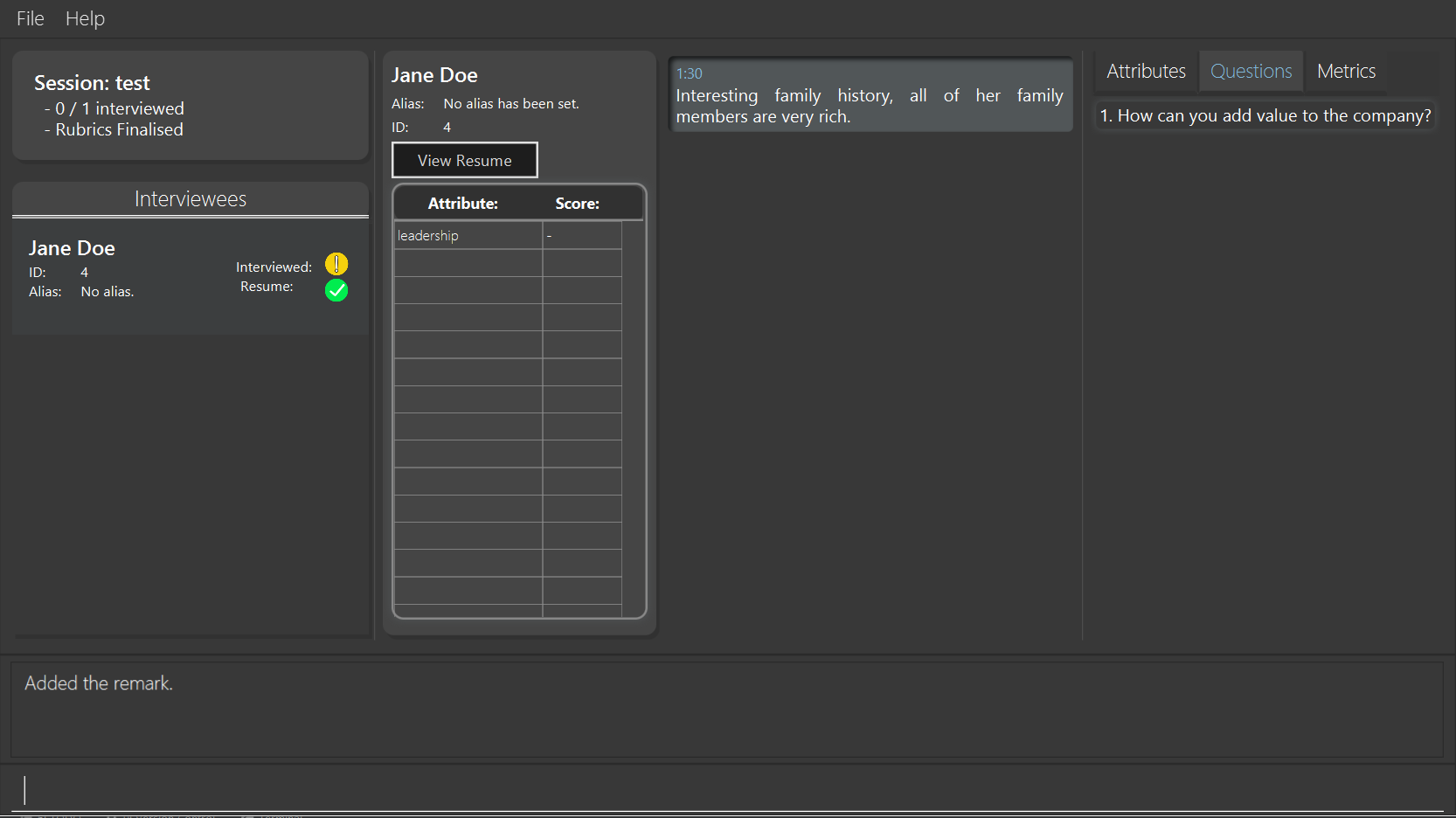The width and height of the screenshot is (1456, 818).
Task: Click 'No alias has been set.' text
Action: [x=511, y=104]
